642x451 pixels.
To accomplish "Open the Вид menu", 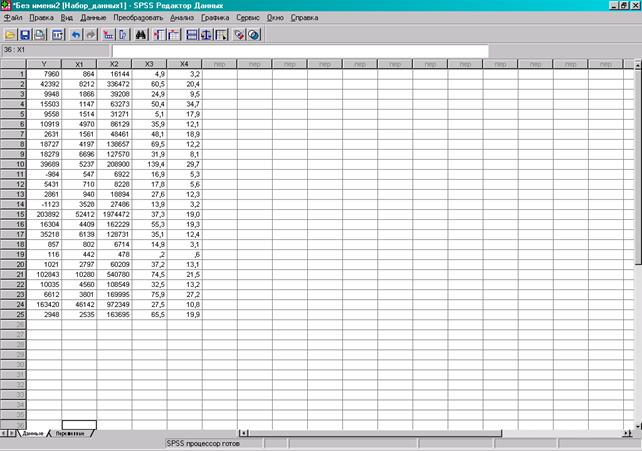I will pos(67,18).
